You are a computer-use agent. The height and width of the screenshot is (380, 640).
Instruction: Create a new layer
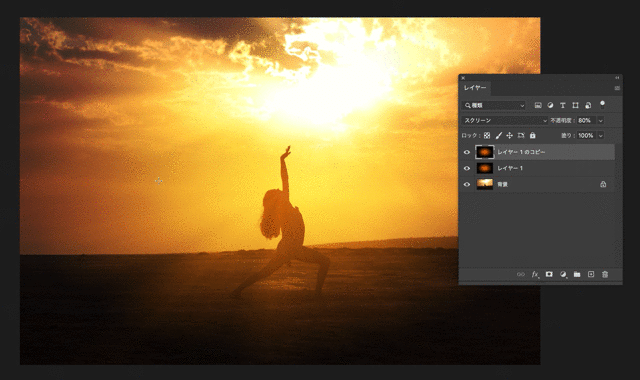click(x=591, y=274)
